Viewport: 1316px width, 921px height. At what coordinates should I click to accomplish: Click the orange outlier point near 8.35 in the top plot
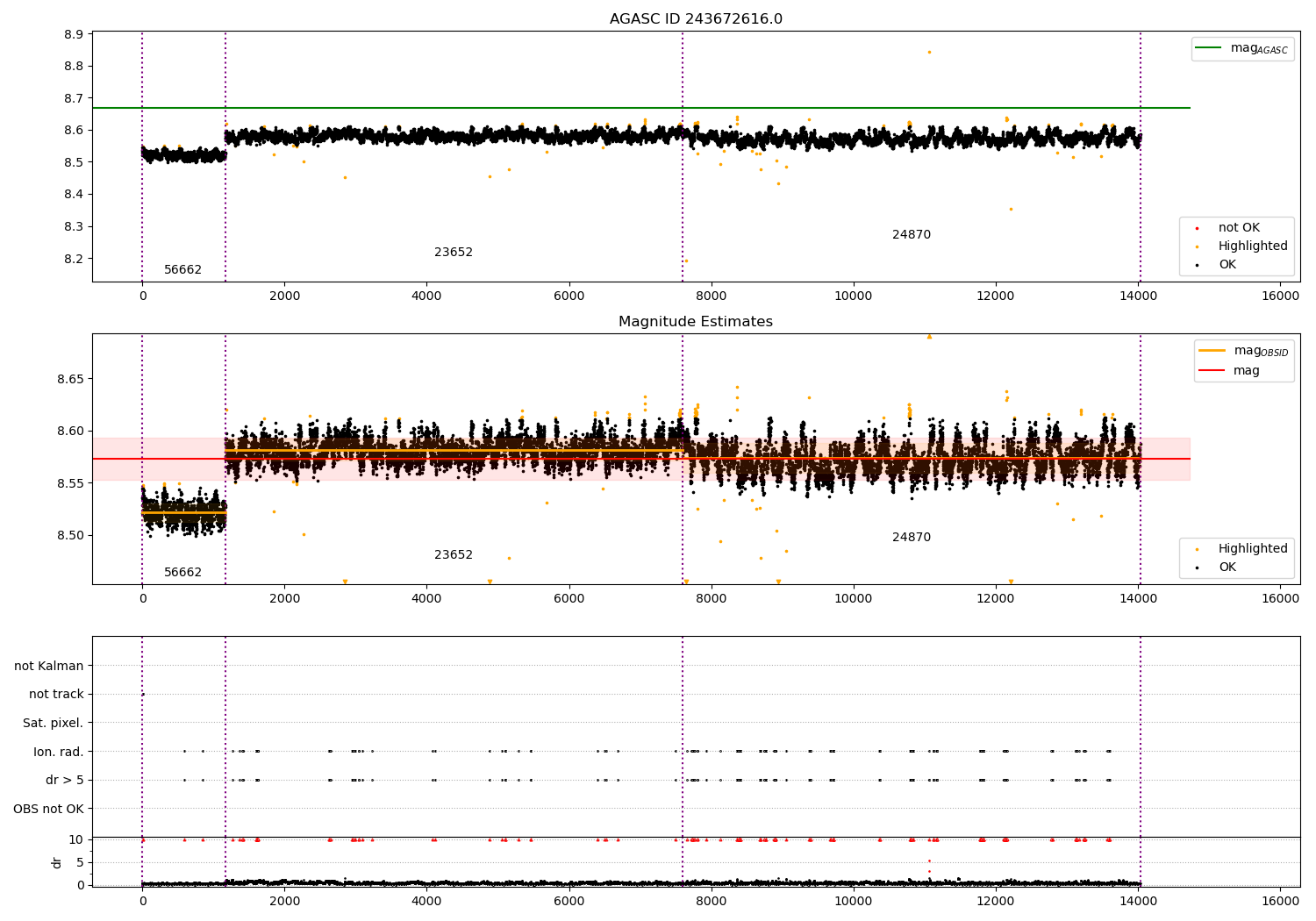[1011, 209]
